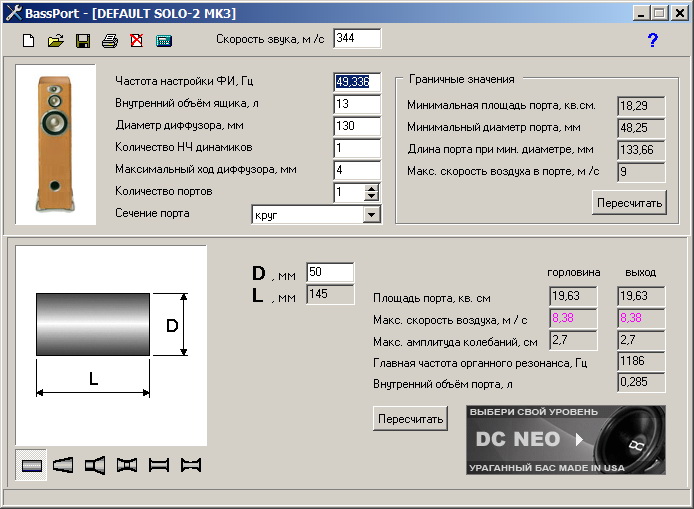
Task: Click the cone diameter field 130
Action: (x=357, y=126)
